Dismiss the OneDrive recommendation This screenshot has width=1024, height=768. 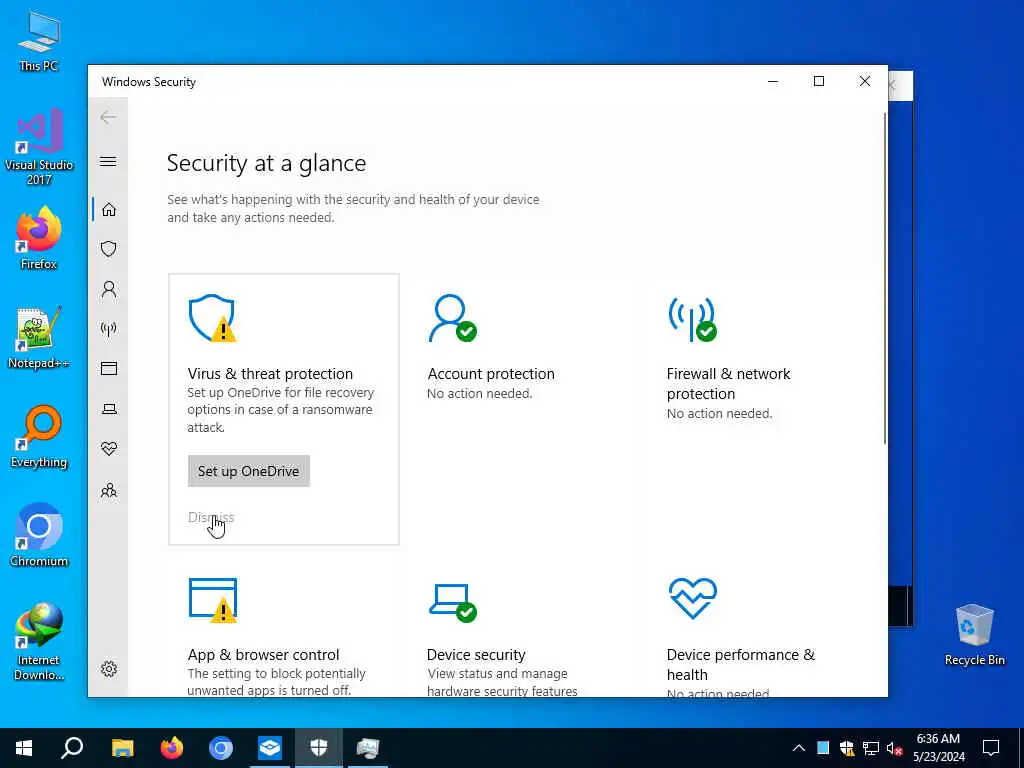click(211, 517)
